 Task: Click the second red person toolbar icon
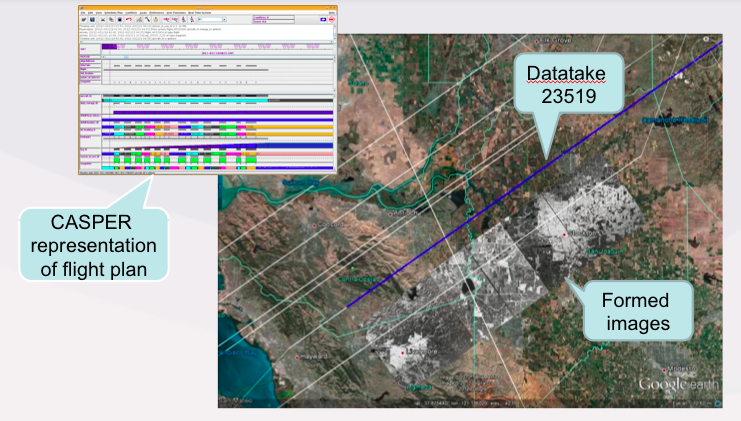click(192, 20)
